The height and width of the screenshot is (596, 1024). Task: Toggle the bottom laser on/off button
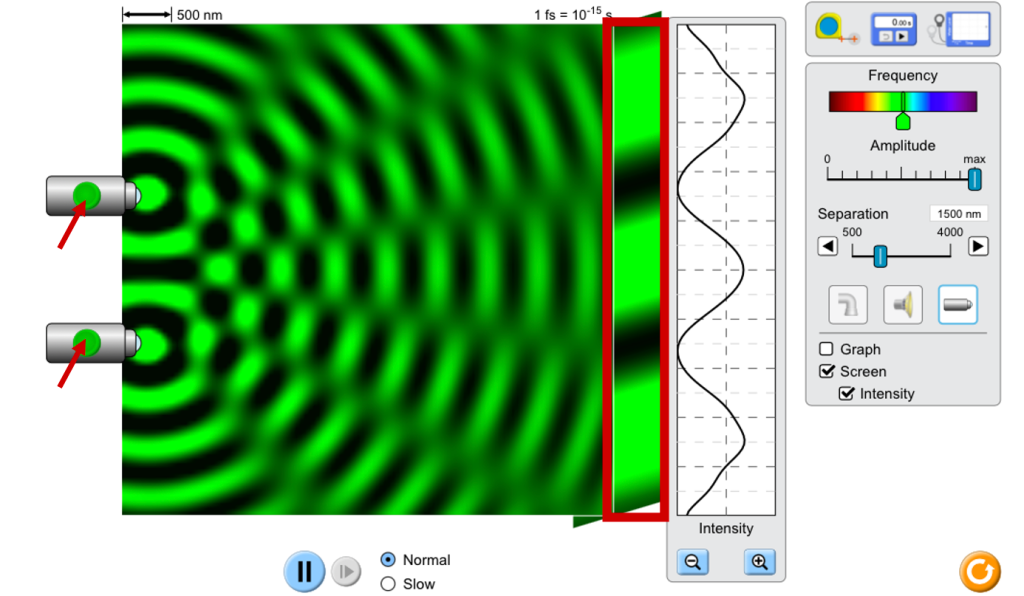pyautogui.click(x=86, y=343)
